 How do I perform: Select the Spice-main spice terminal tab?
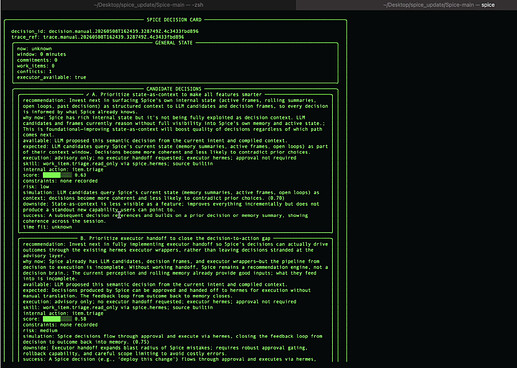point(439,5)
